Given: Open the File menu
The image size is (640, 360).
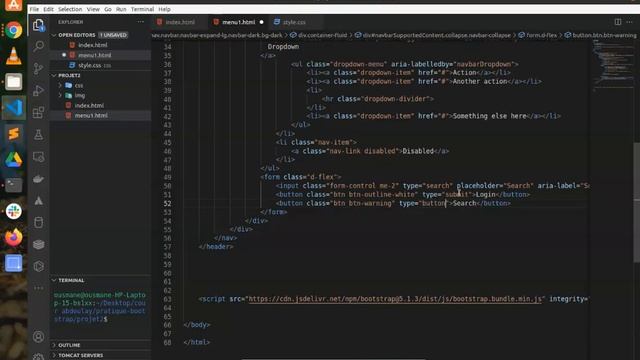Looking at the screenshot, I should click(x=34, y=9).
